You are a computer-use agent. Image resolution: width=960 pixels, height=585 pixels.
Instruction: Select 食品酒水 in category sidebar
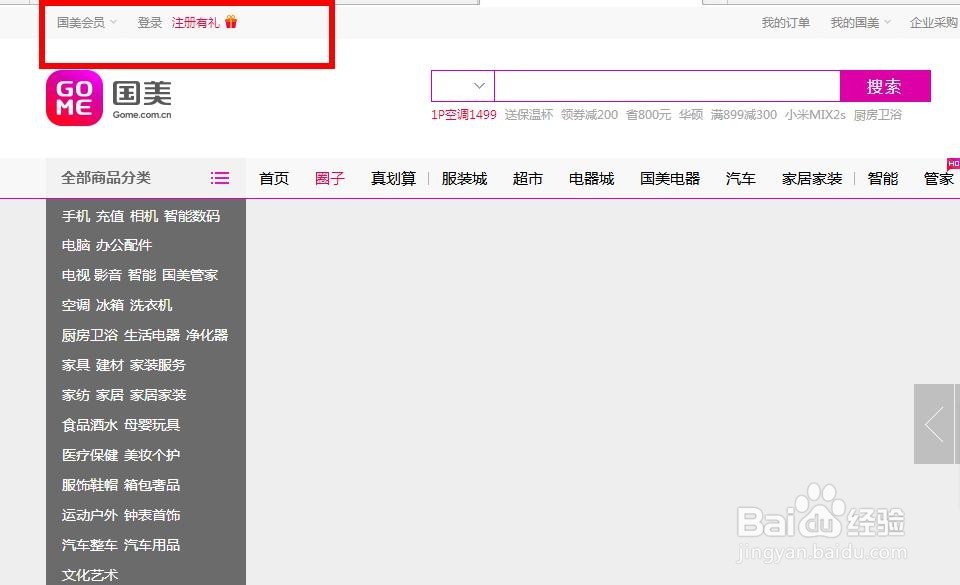click(x=90, y=425)
